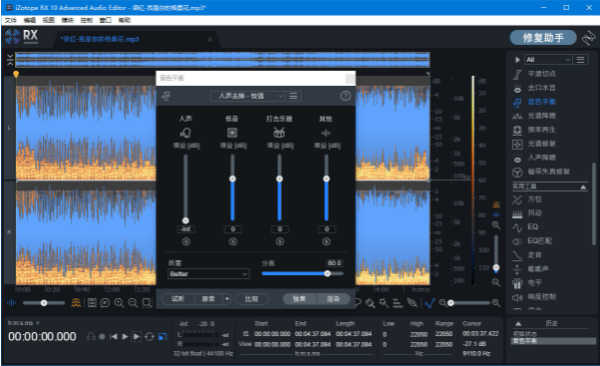
Task: Click the 人声 gain value field
Action: (186, 229)
